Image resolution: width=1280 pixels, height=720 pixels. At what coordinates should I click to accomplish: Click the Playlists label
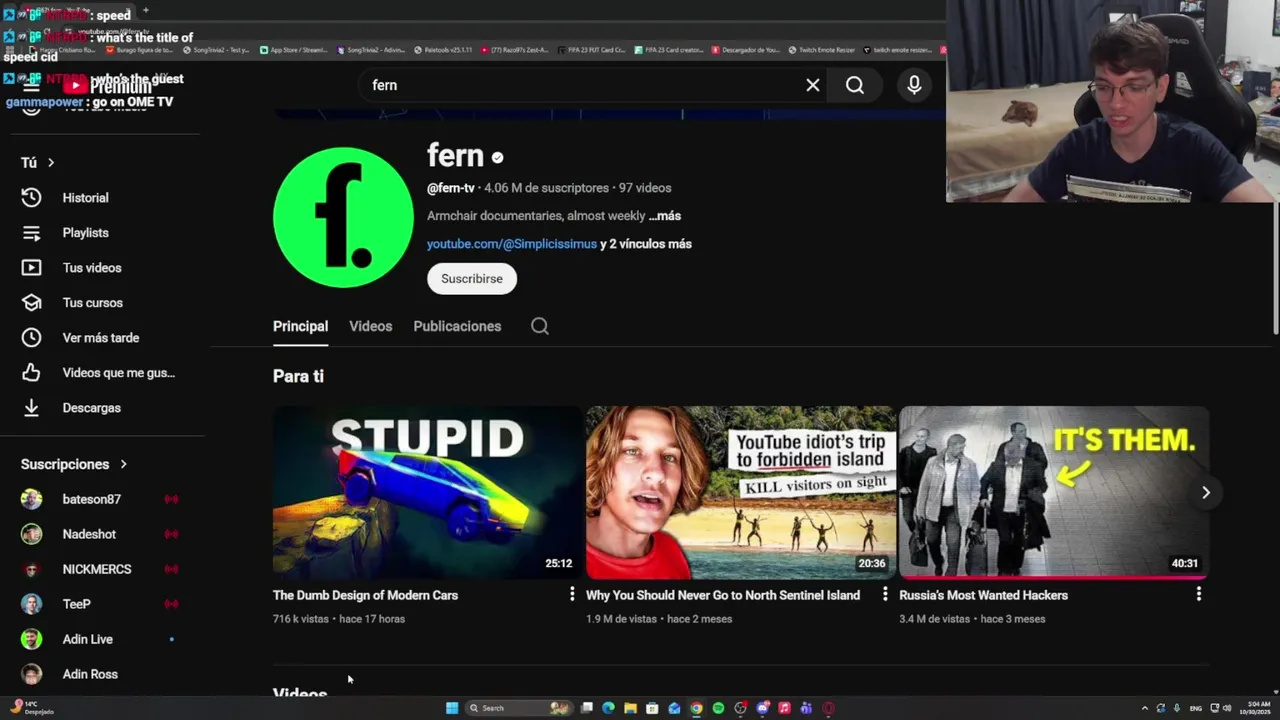[x=85, y=233]
